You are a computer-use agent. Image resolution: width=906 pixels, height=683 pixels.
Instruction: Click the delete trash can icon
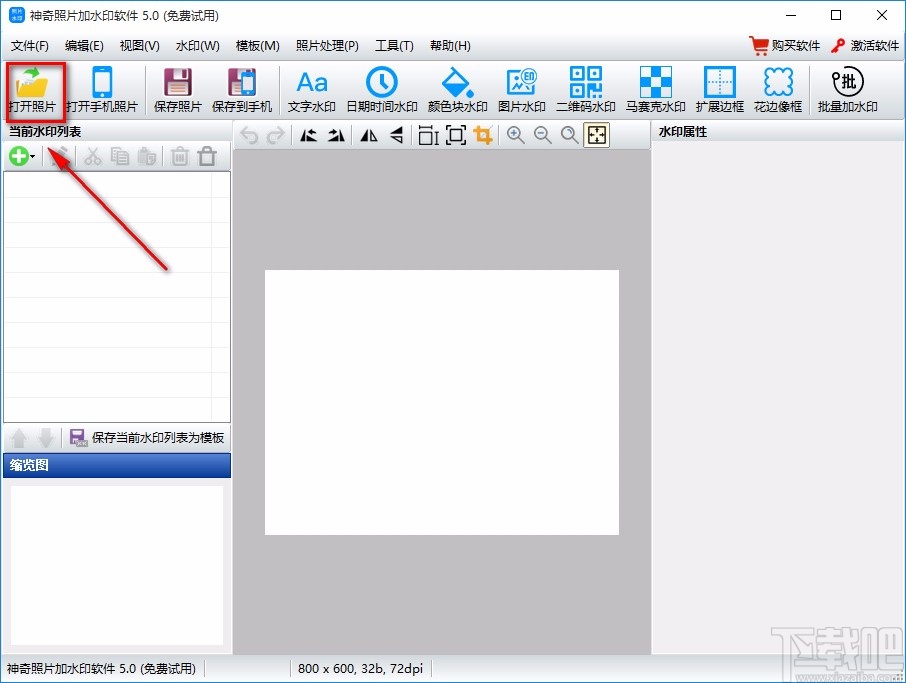point(180,156)
